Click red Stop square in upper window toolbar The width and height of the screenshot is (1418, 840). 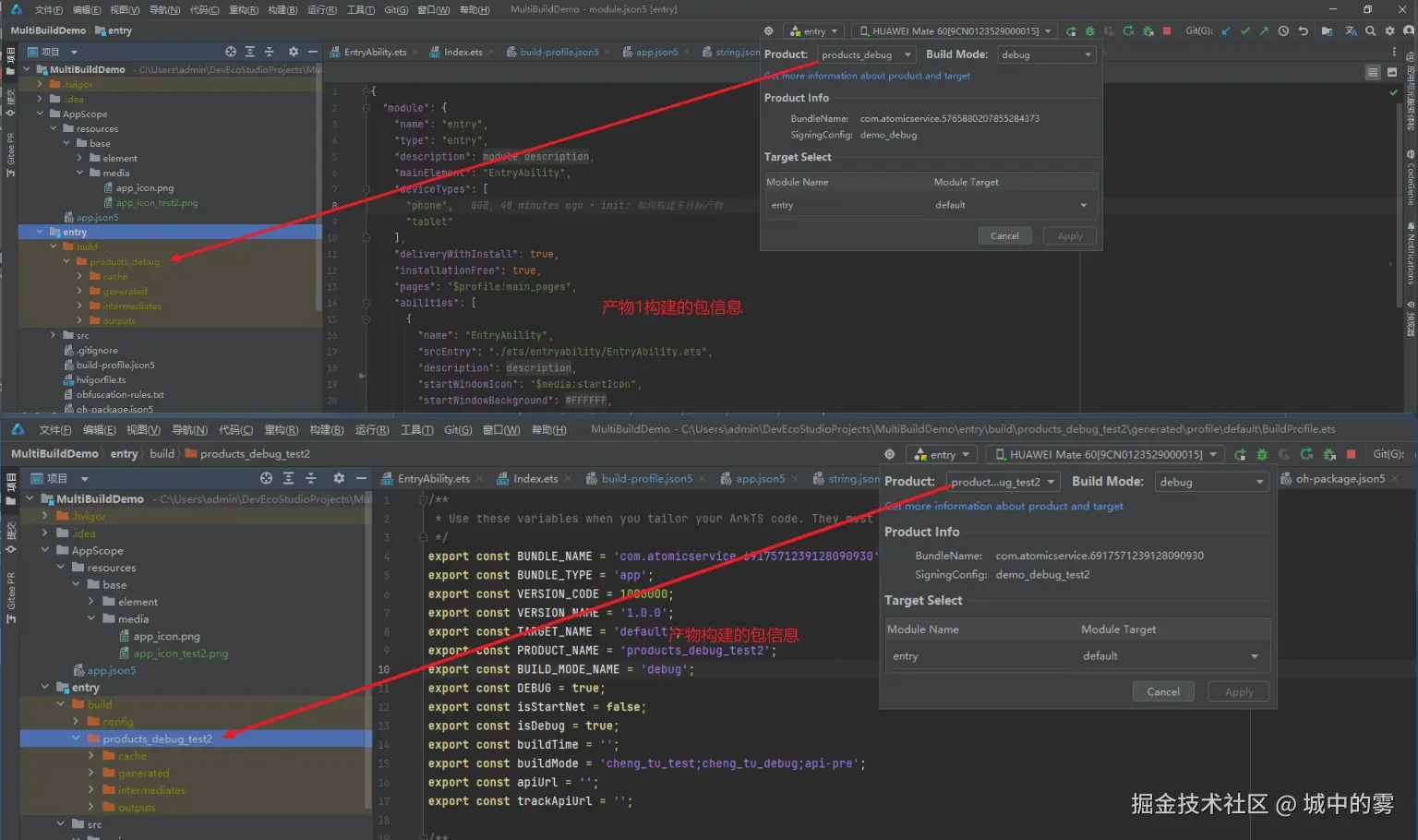(x=1167, y=30)
